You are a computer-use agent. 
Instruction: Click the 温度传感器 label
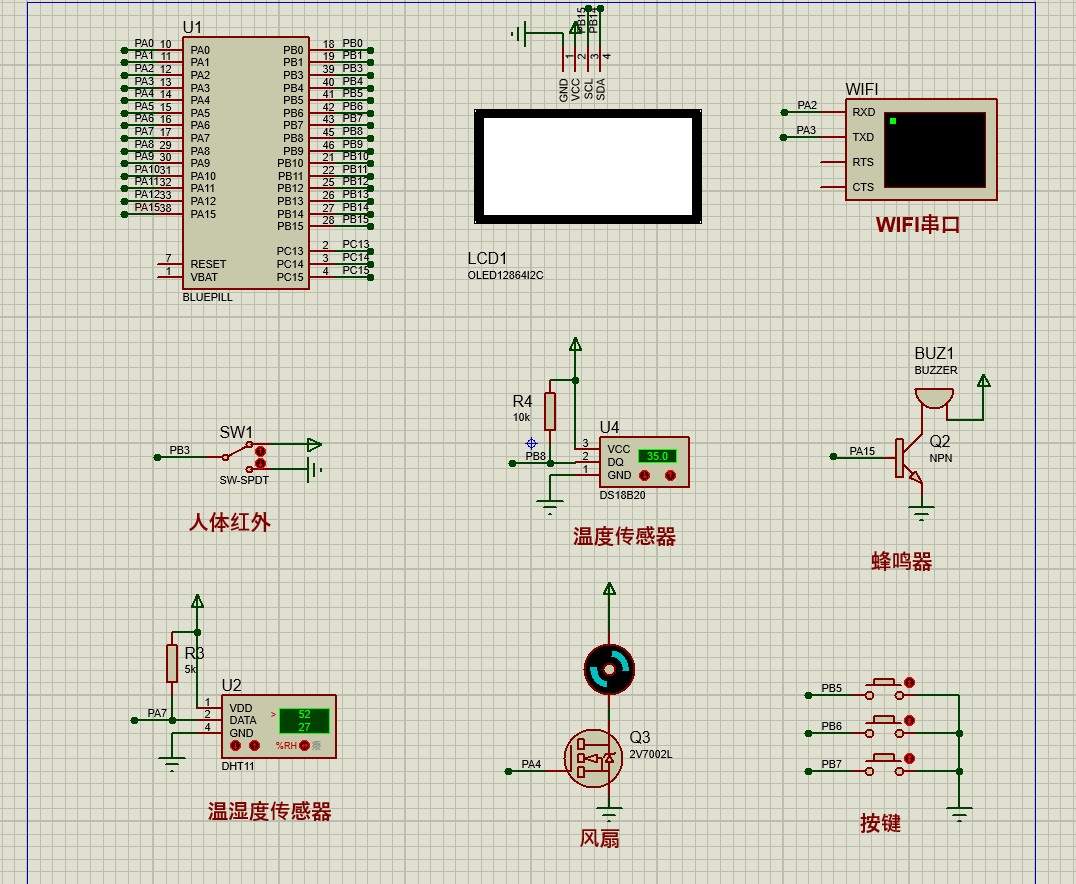coord(624,537)
